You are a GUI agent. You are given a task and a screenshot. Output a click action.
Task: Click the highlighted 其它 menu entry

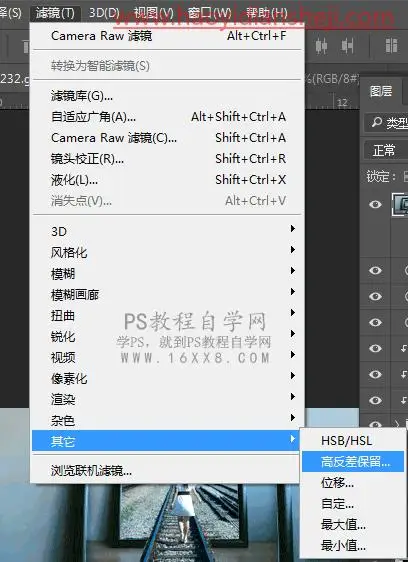coord(166,440)
